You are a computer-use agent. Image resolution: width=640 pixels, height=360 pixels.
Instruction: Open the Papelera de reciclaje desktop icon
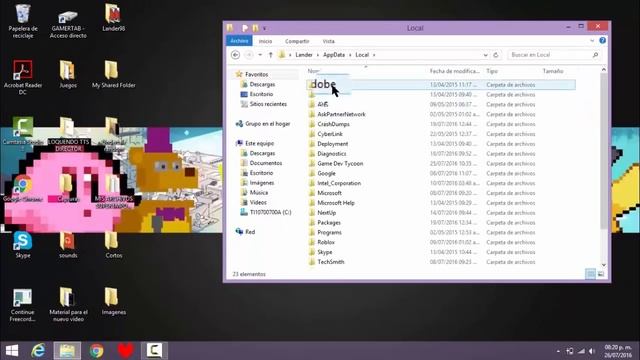click(x=23, y=20)
